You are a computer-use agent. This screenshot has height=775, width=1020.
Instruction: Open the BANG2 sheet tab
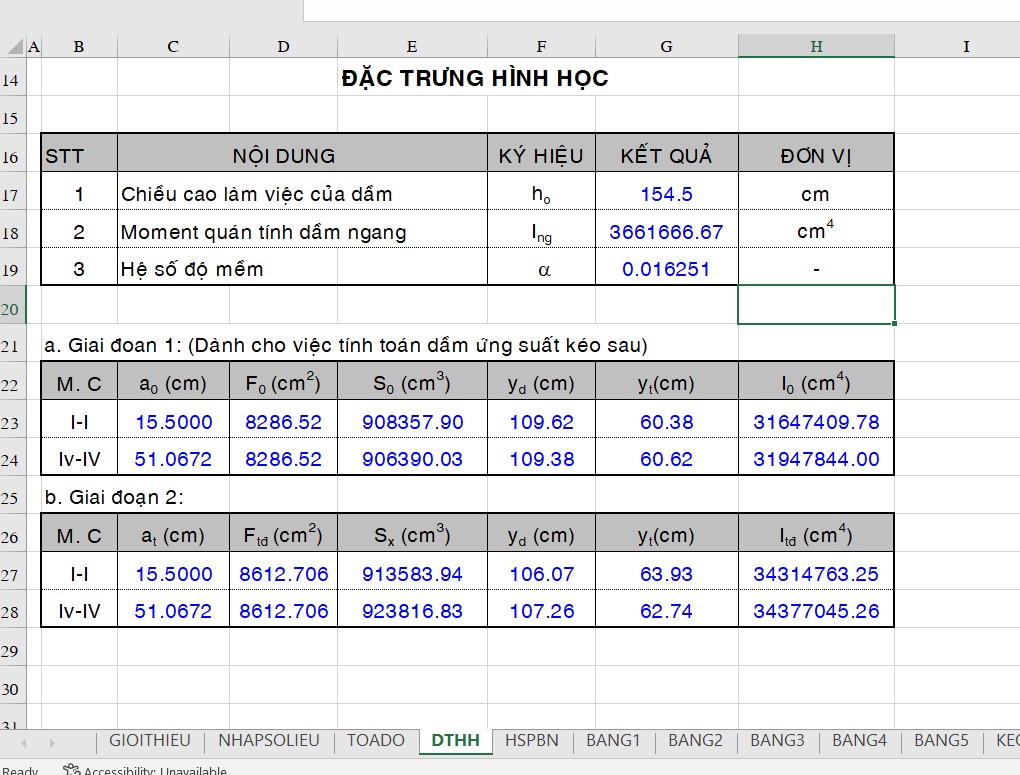pos(695,741)
